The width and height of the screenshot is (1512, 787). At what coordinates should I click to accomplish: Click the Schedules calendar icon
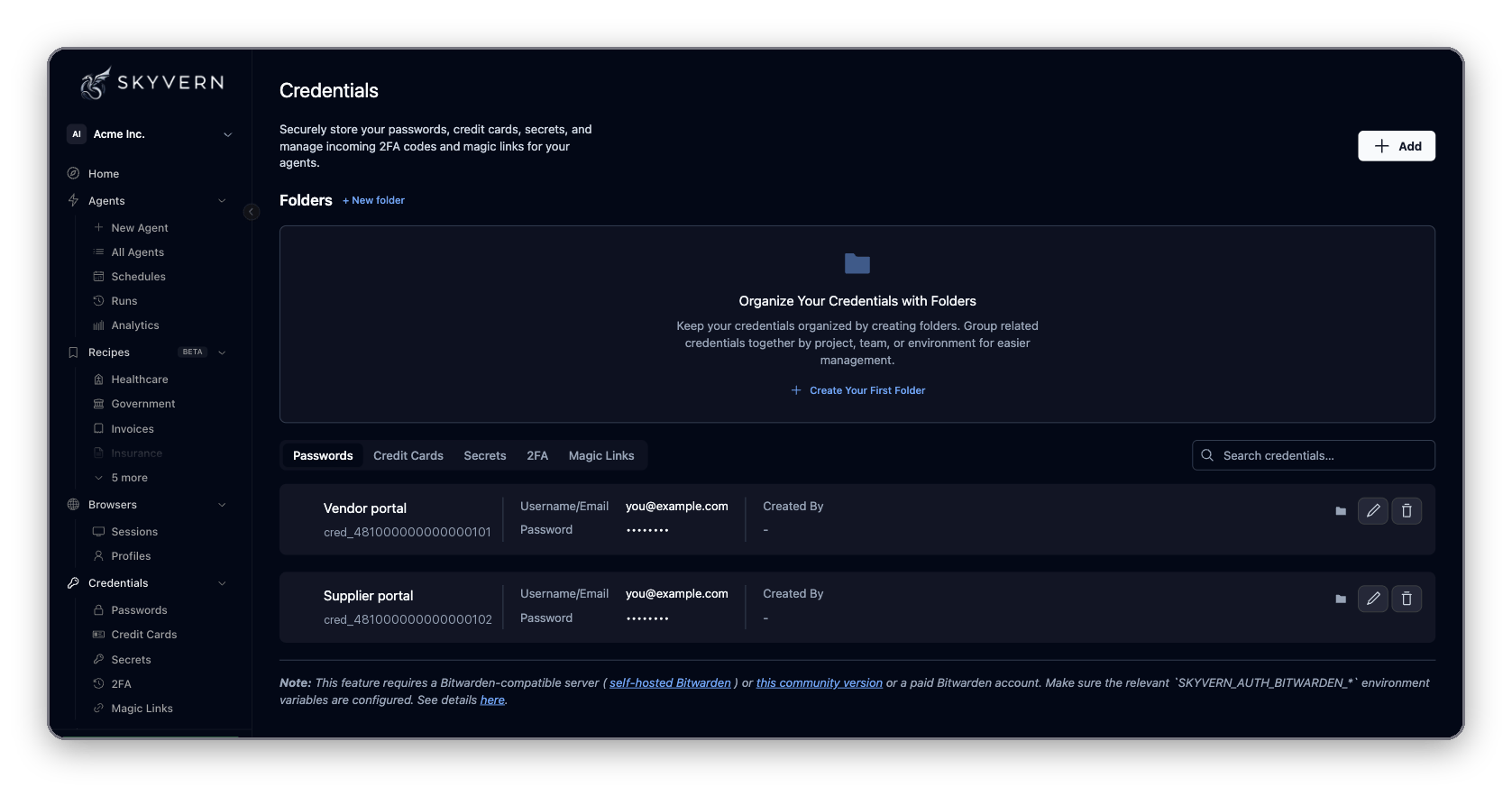pyautogui.click(x=99, y=277)
